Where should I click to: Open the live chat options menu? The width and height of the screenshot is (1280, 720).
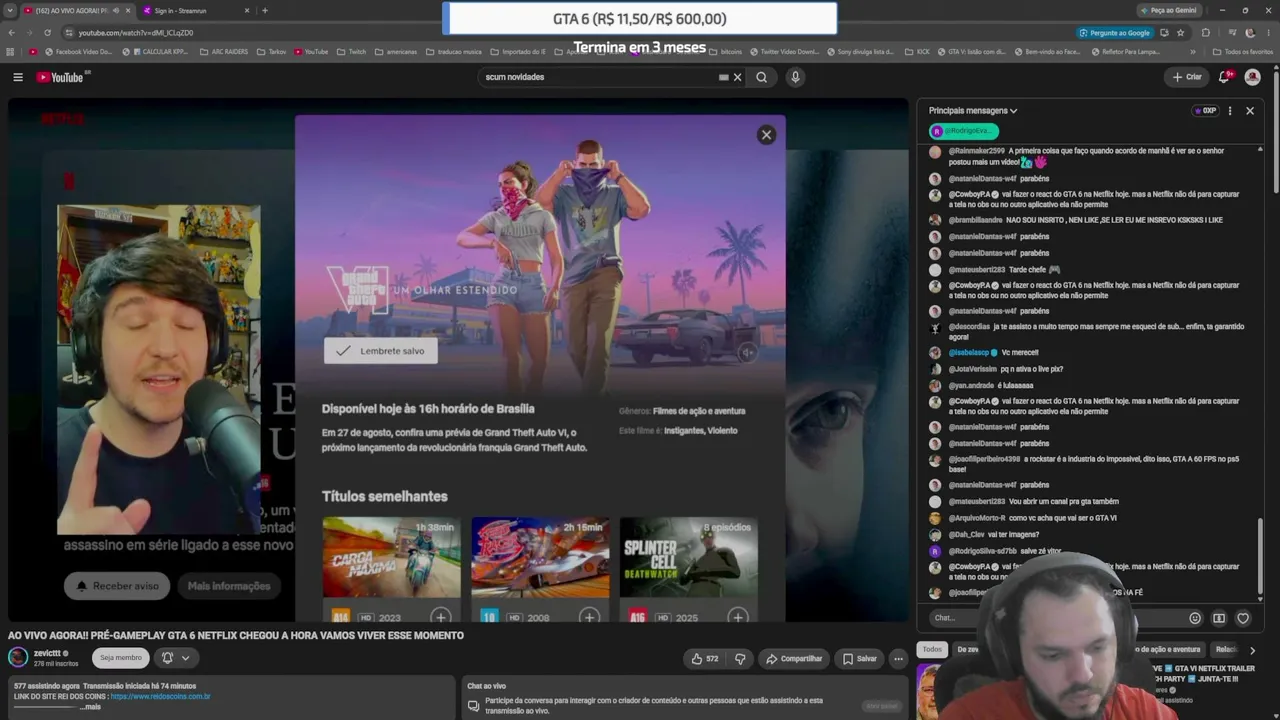click(1230, 111)
